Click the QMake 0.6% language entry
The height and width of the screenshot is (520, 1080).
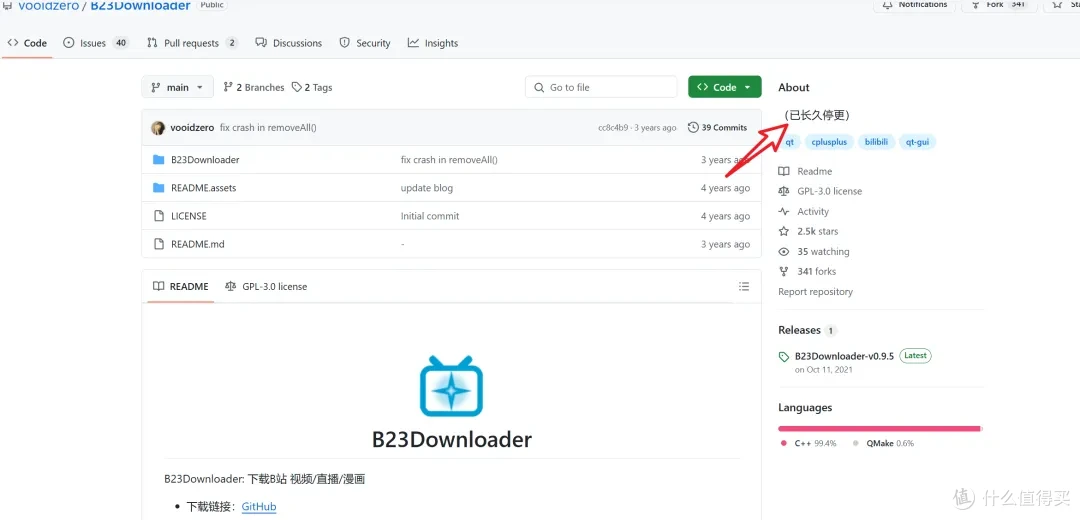pos(883,444)
